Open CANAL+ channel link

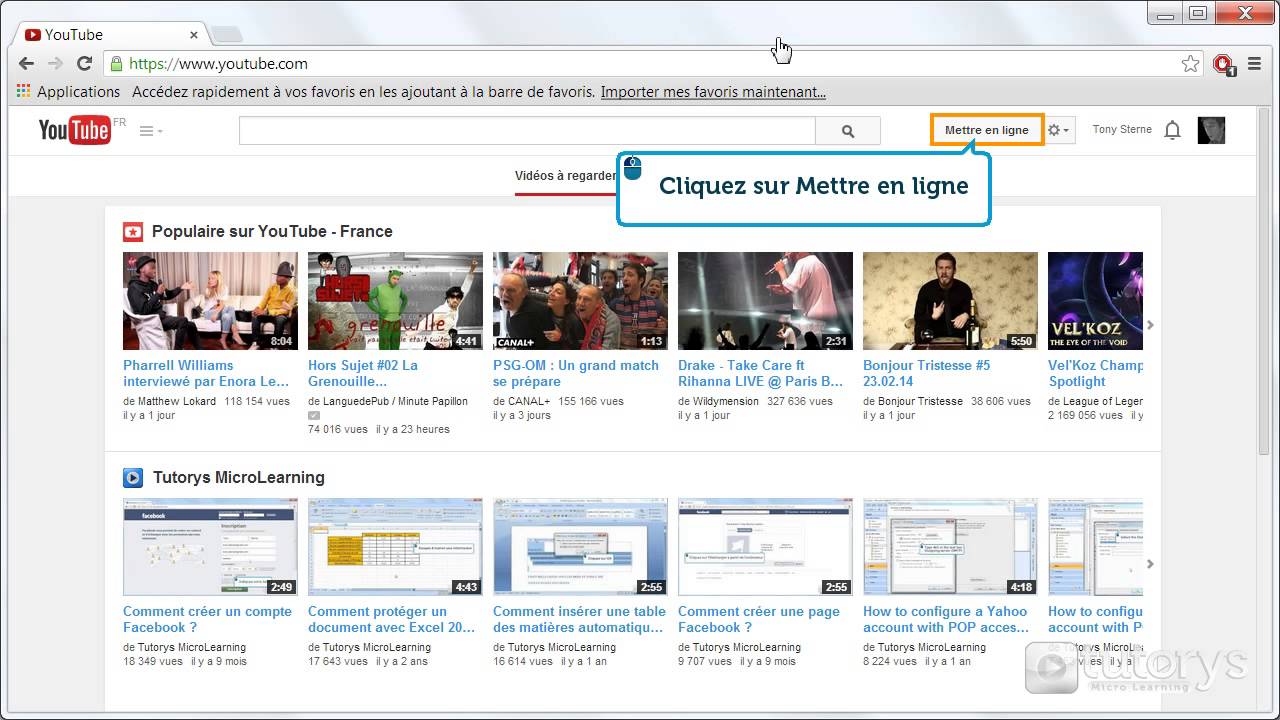(x=530, y=401)
